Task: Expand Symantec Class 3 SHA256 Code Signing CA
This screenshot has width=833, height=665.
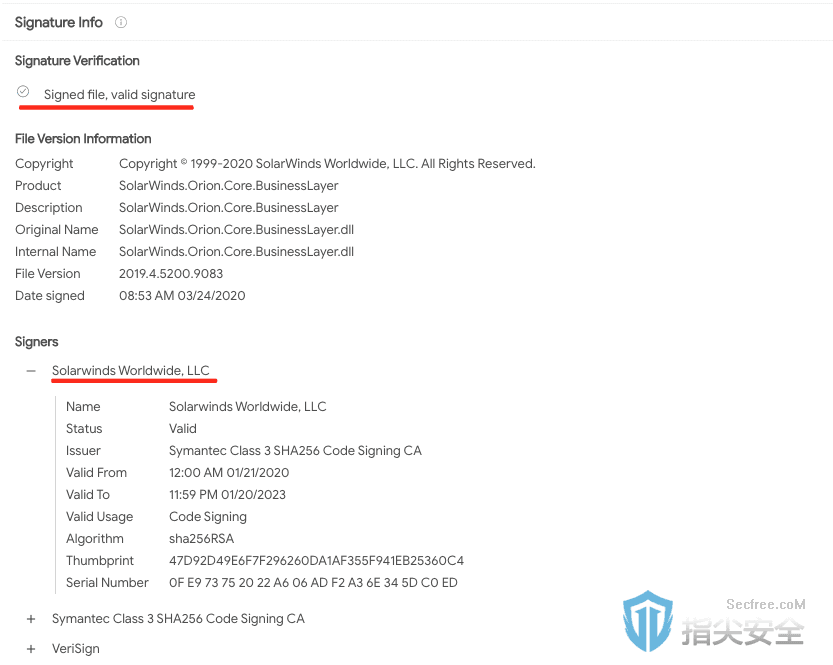Action: [x=31, y=619]
